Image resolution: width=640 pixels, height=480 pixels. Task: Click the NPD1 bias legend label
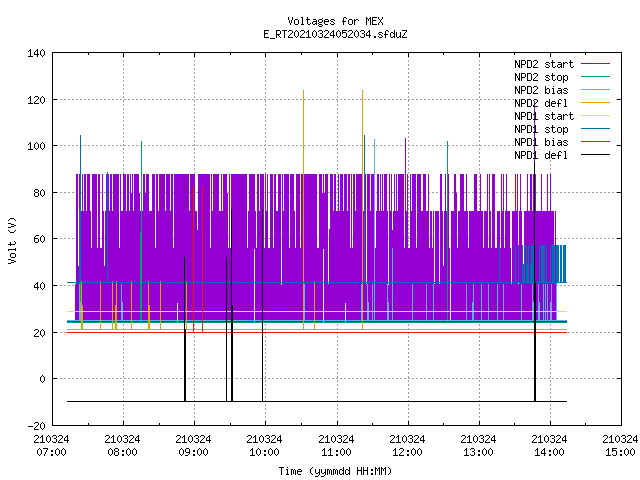point(541,142)
